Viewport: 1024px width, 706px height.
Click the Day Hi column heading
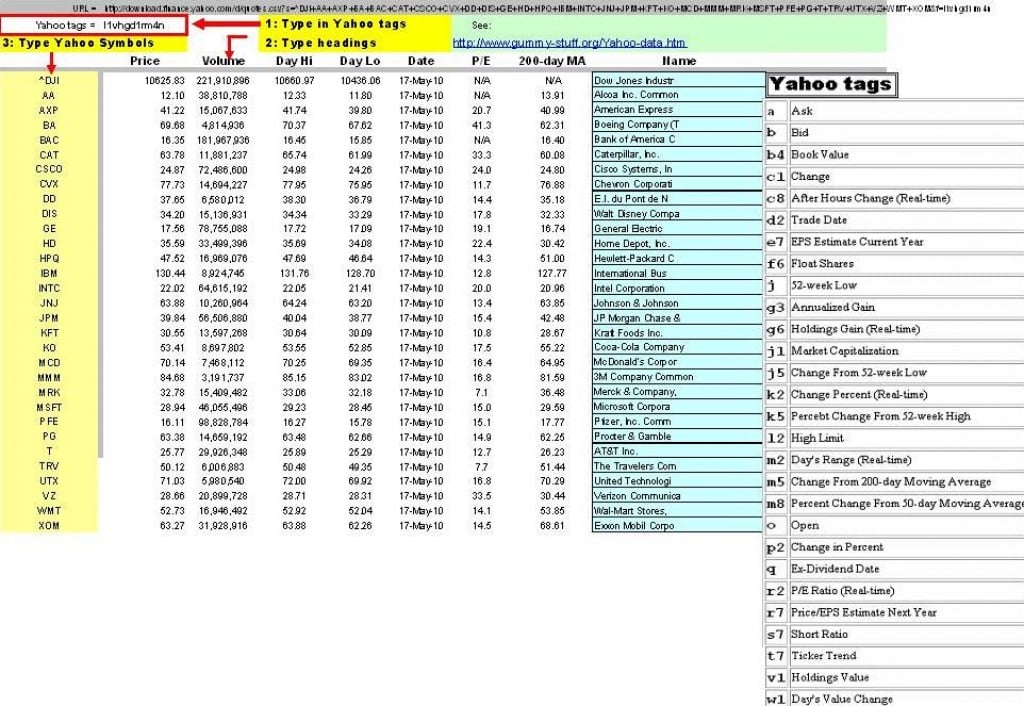click(294, 61)
